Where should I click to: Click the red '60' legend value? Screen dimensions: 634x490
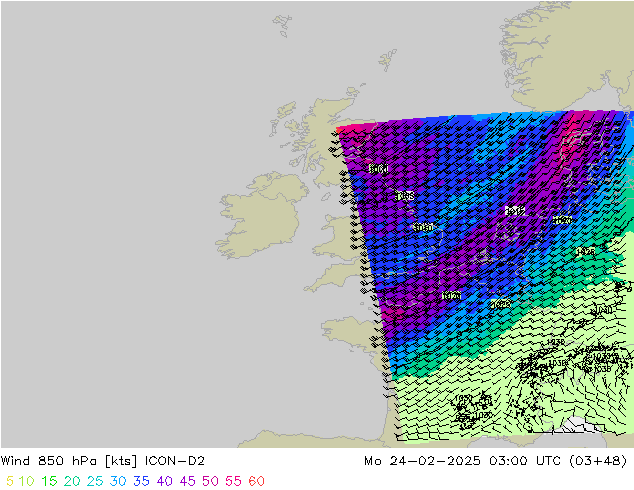(x=256, y=481)
